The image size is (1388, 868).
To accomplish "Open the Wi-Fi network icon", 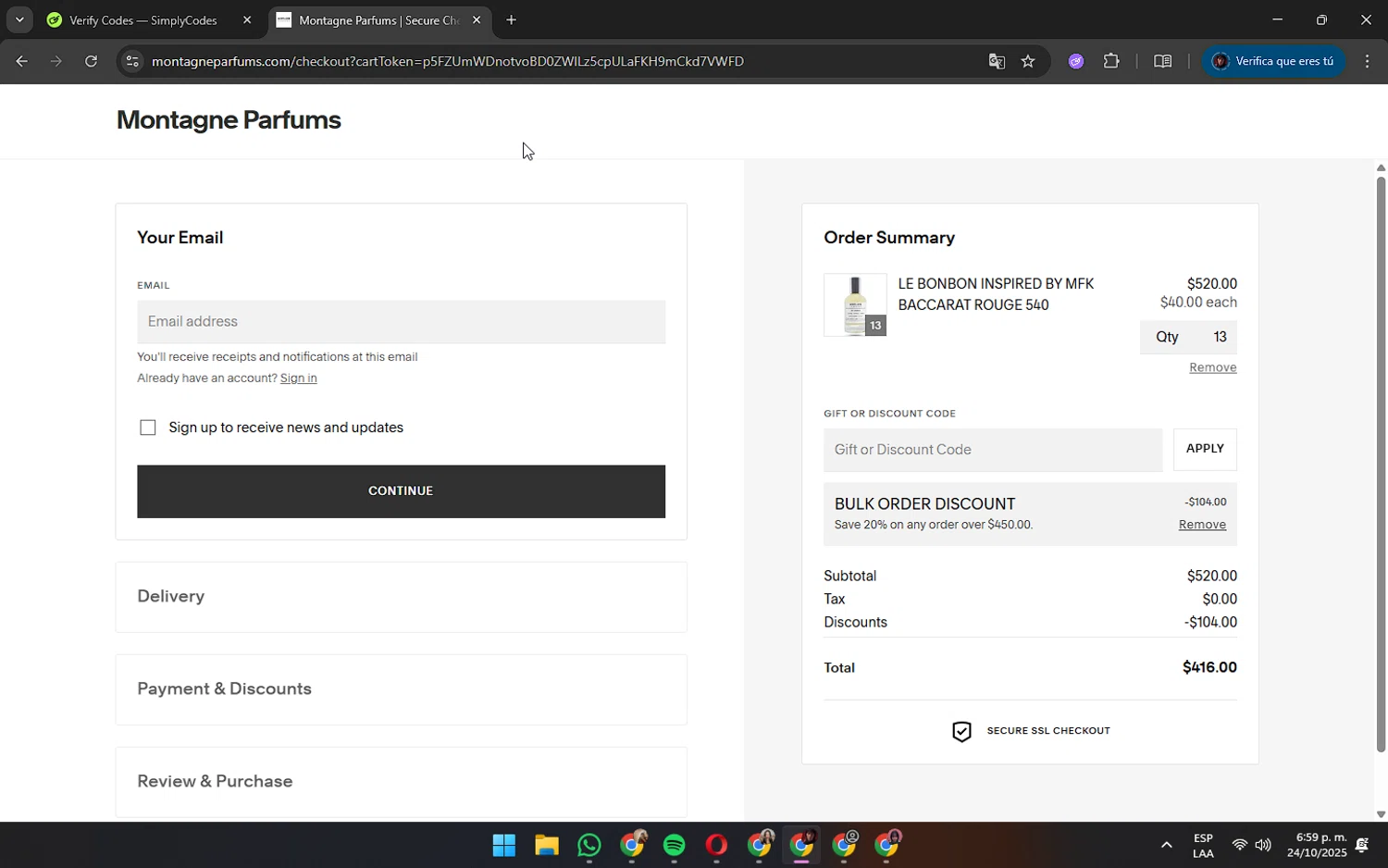I will [x=1239, y=845].
